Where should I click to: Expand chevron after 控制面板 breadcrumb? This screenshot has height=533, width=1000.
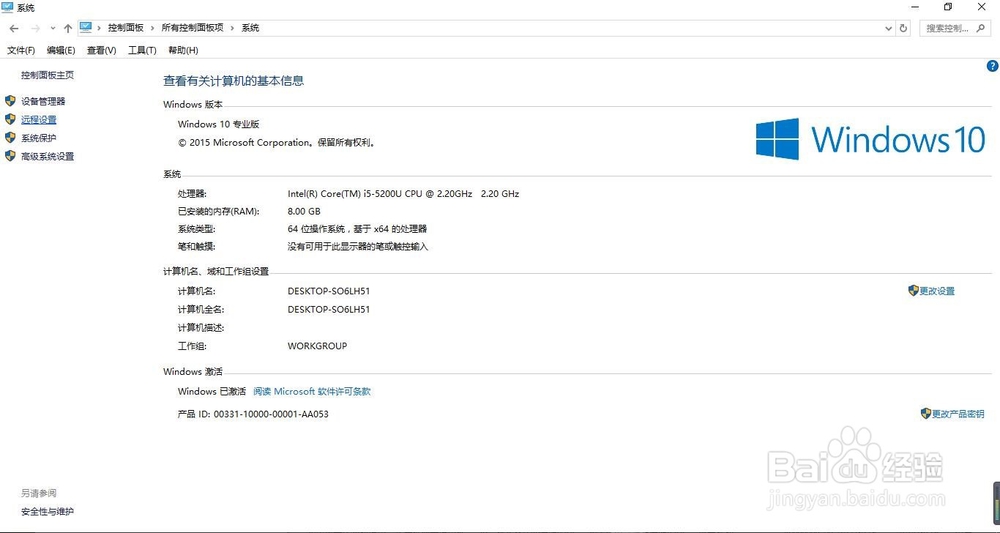tap(153, 28)
